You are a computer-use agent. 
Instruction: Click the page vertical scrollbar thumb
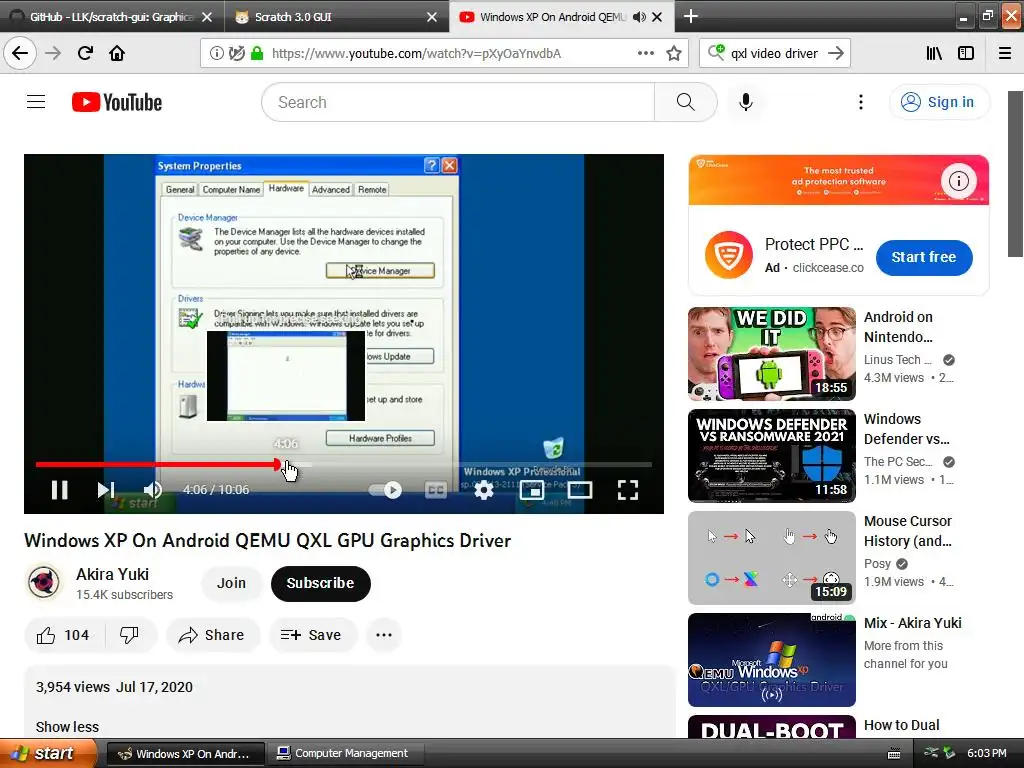[x=1016, y=174]
